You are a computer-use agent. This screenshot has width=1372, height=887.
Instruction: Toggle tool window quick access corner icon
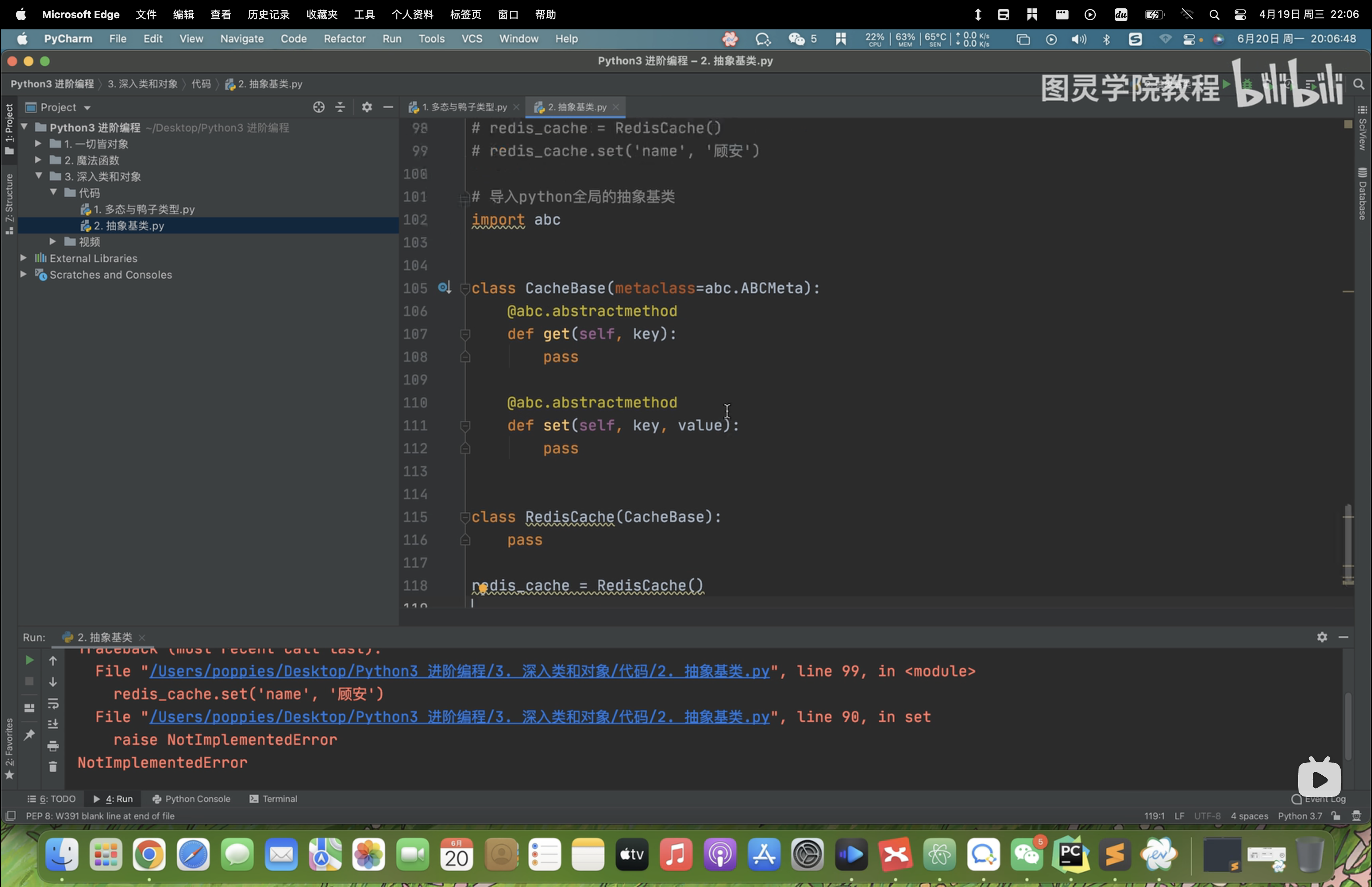10,816
